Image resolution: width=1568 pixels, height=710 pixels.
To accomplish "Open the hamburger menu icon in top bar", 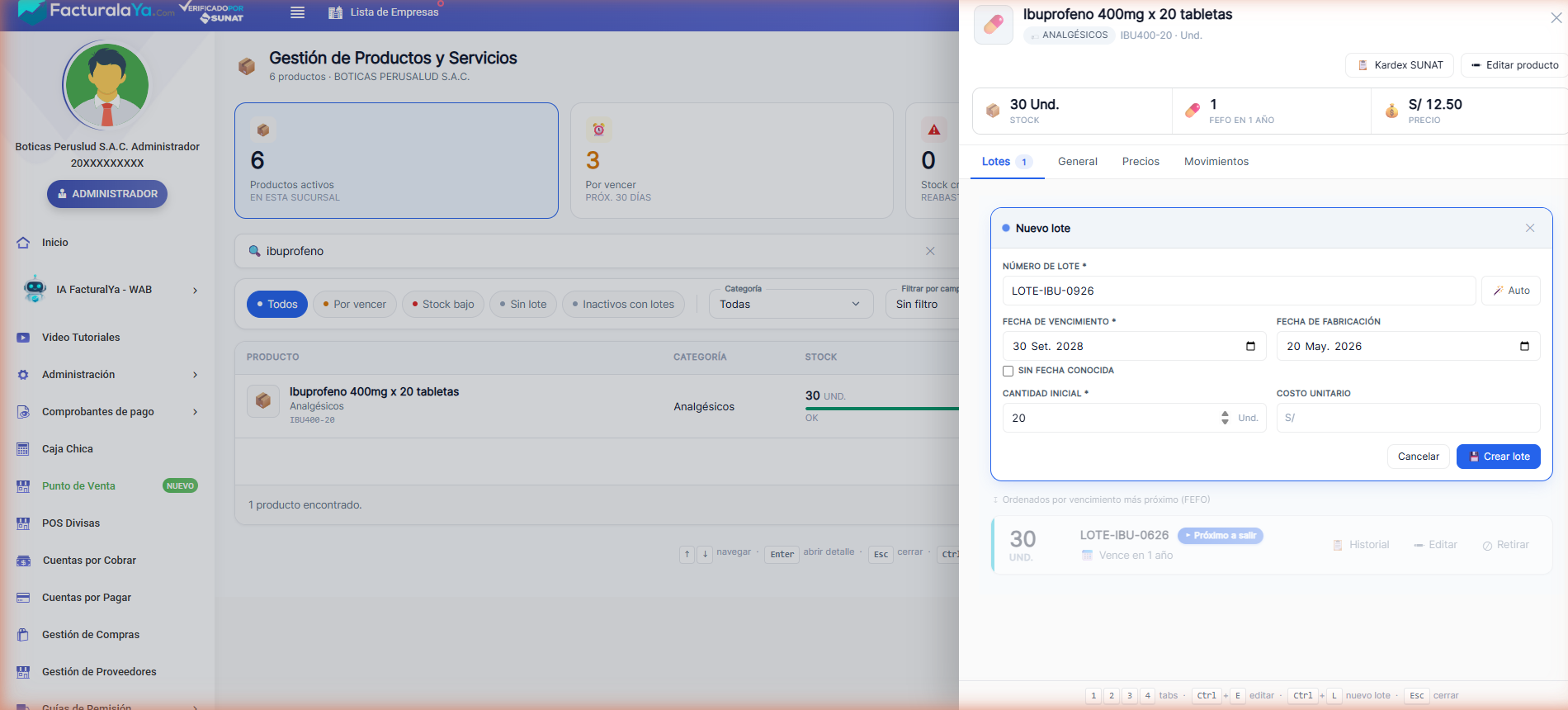I will [298, 12].
